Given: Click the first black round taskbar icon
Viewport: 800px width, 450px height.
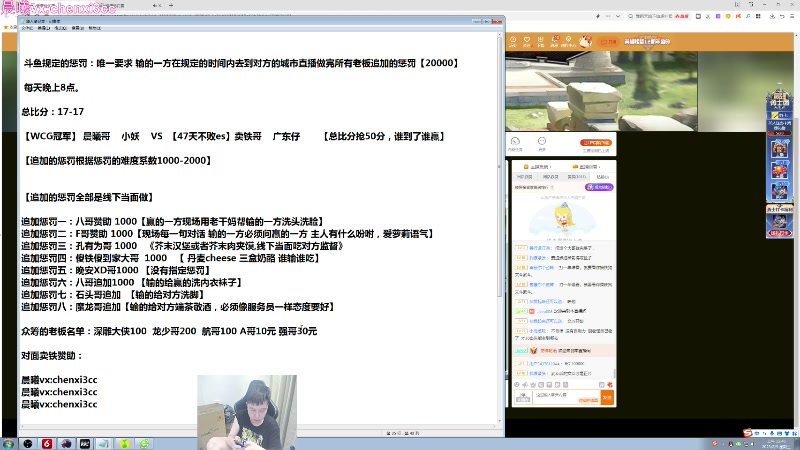Looking at the screenshot, I should click(x=28, y=443).
